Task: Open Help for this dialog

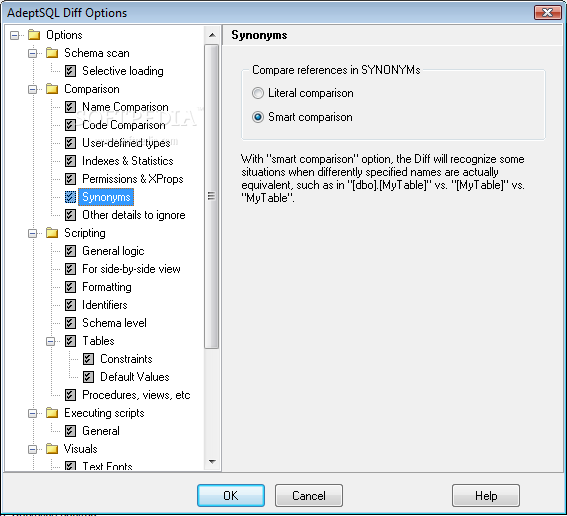Action: pyautogui.click(x=486, y=495)
